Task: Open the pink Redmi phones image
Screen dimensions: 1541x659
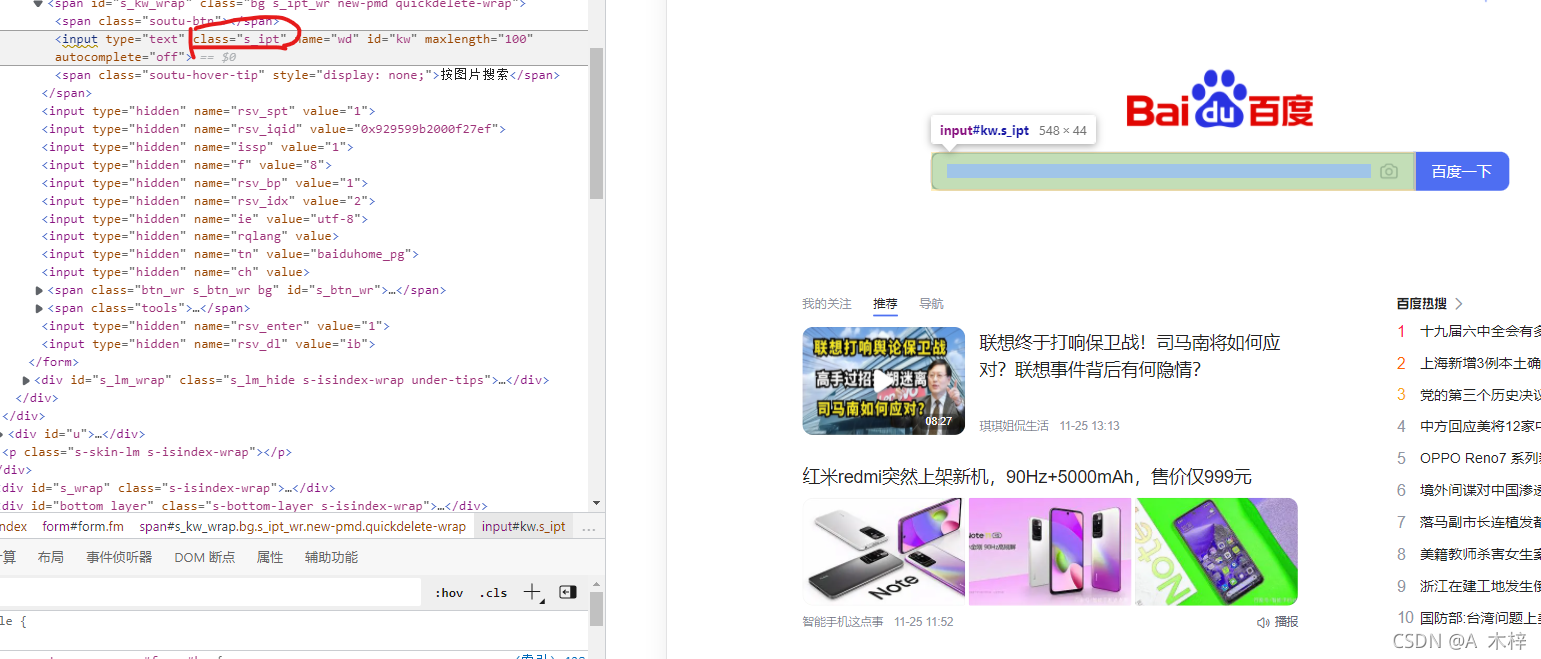Action: [1050, 551]
